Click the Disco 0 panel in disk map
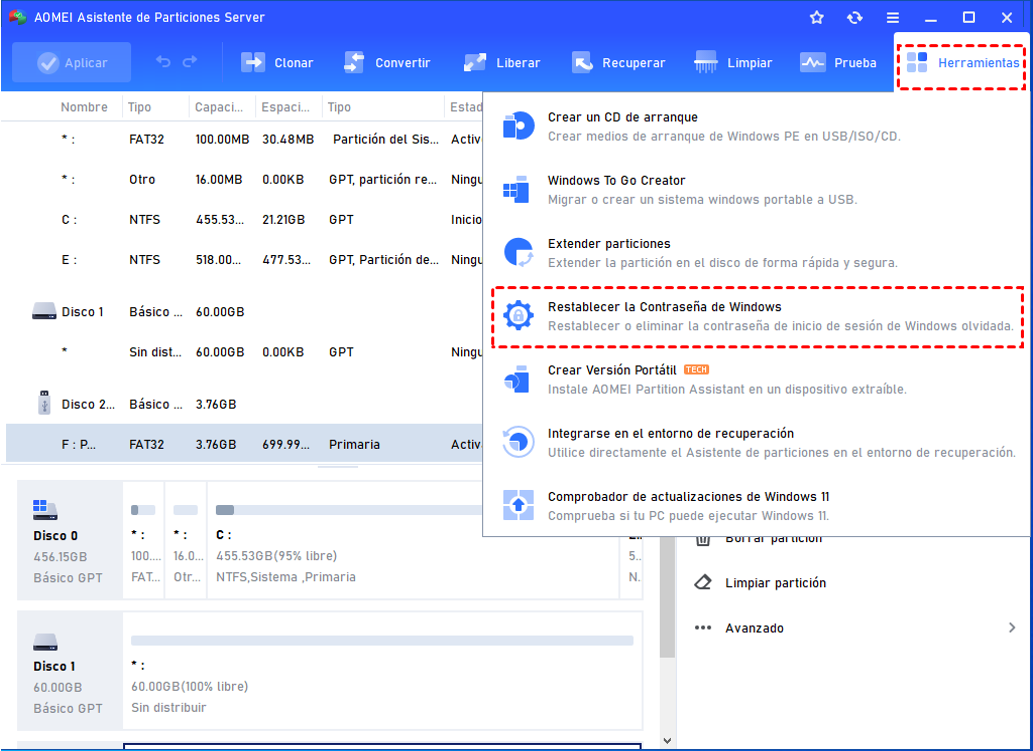Viewport: 1033px width, 751px height. tap(69, 540)
